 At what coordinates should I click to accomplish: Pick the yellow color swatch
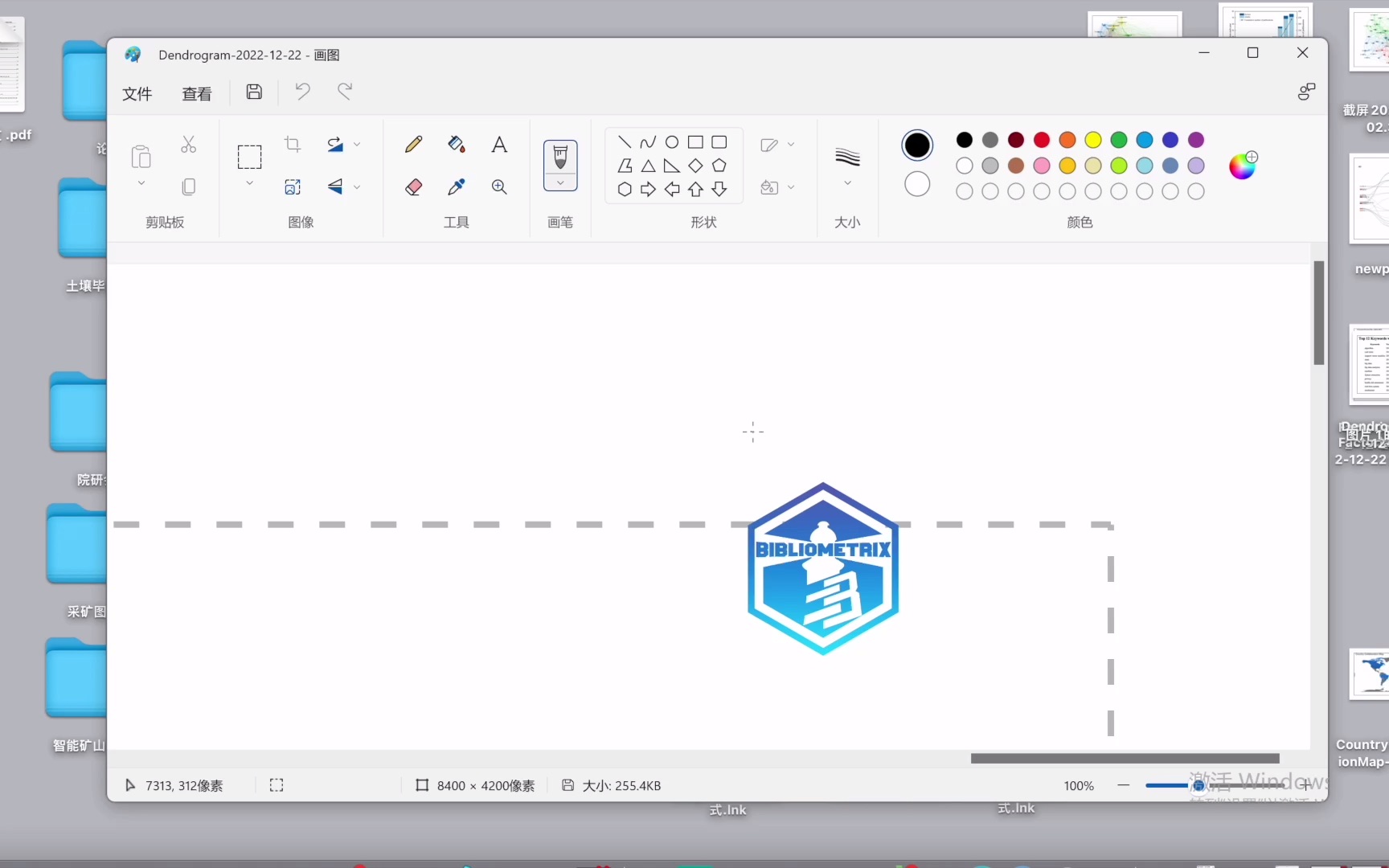[1093, 140]
